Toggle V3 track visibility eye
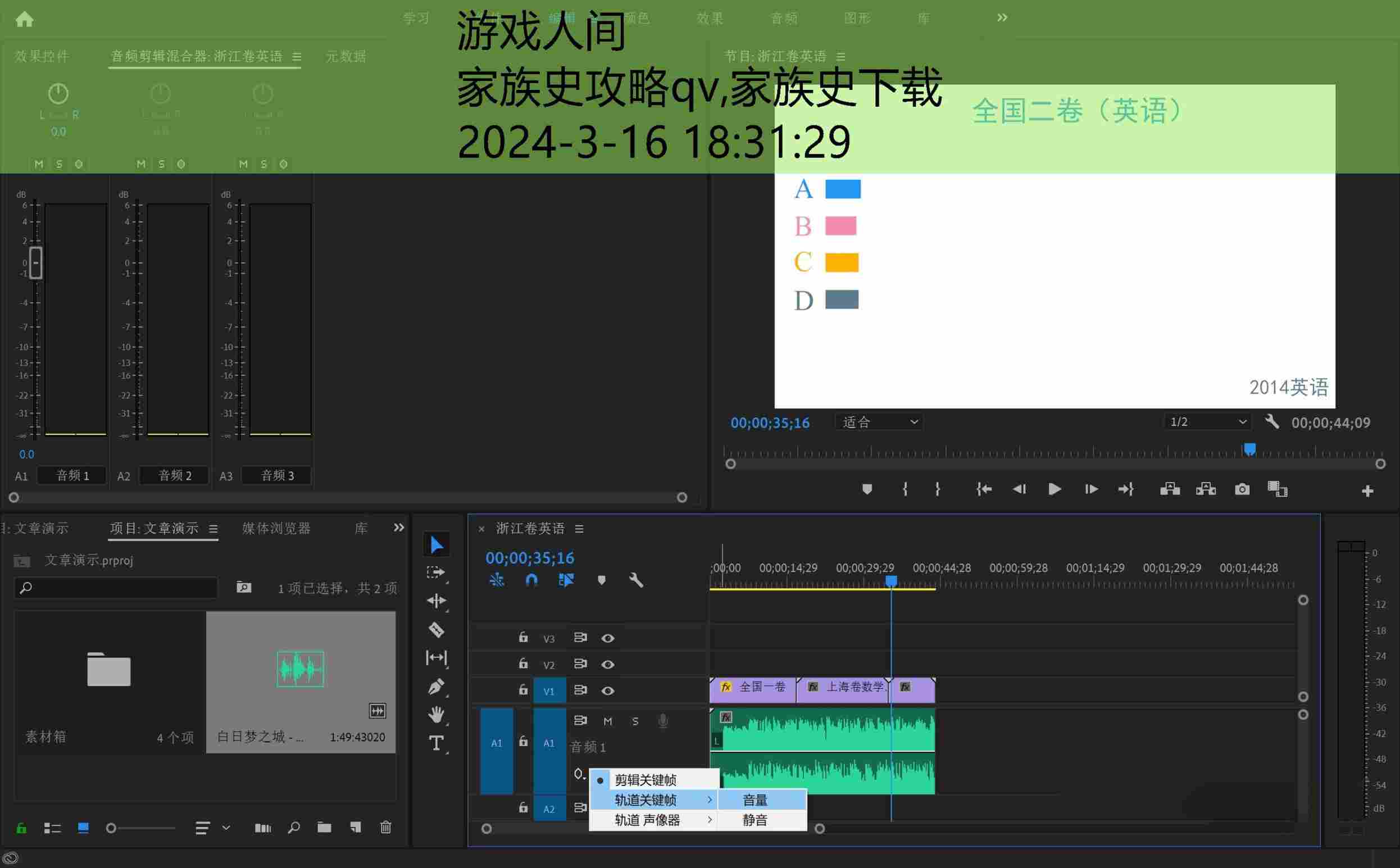1400x868 pixels. pyautogui.click(x=607, y=638)
